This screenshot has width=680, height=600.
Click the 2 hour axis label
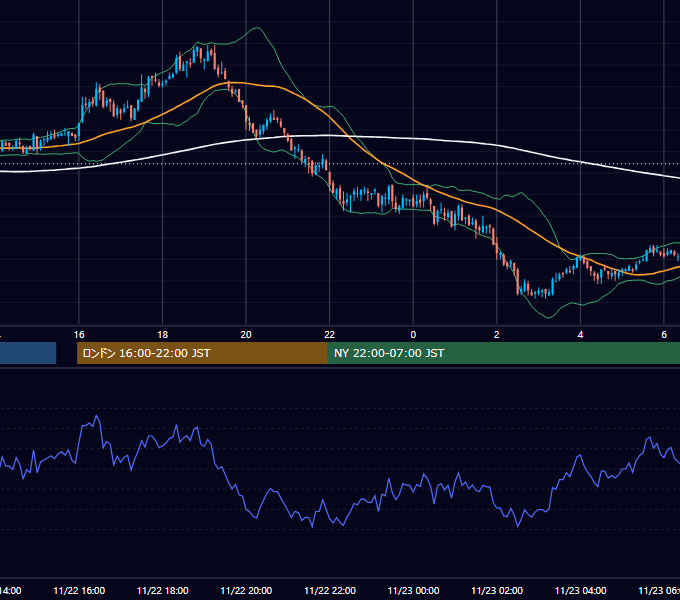tap(497, 335)
